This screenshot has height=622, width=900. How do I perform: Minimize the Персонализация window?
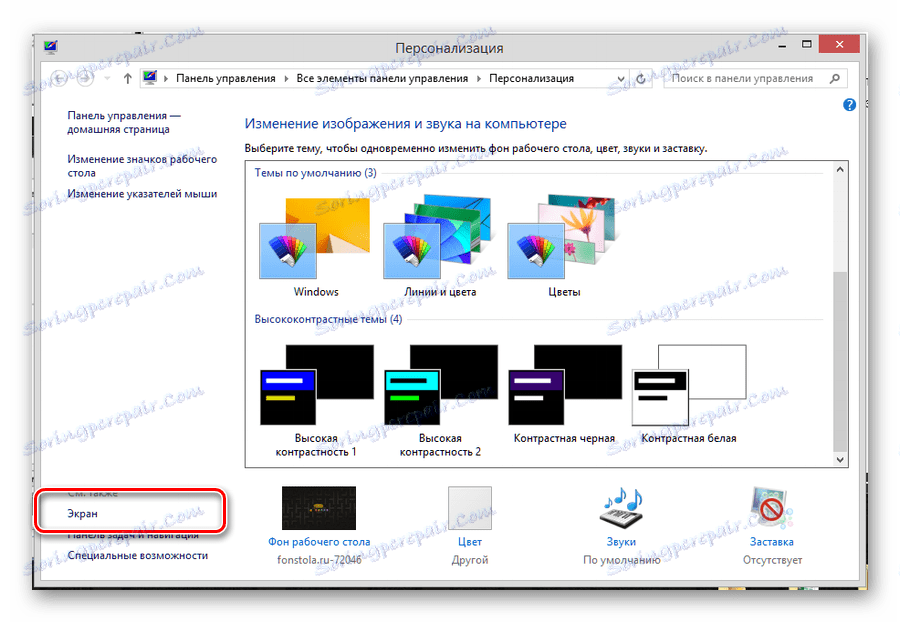[x=782, y=45]
